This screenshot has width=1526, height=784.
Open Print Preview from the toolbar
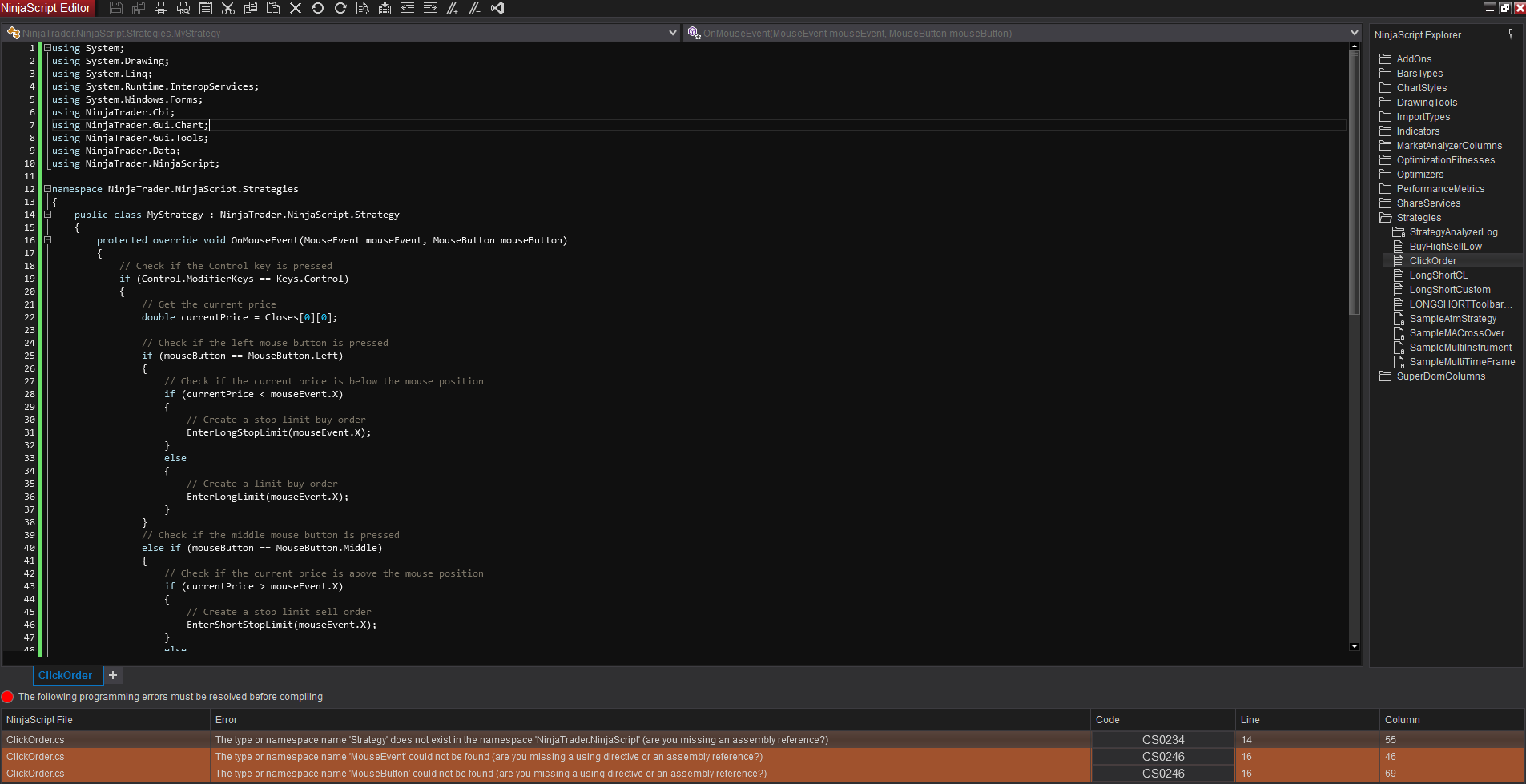(x=183, y=8)
